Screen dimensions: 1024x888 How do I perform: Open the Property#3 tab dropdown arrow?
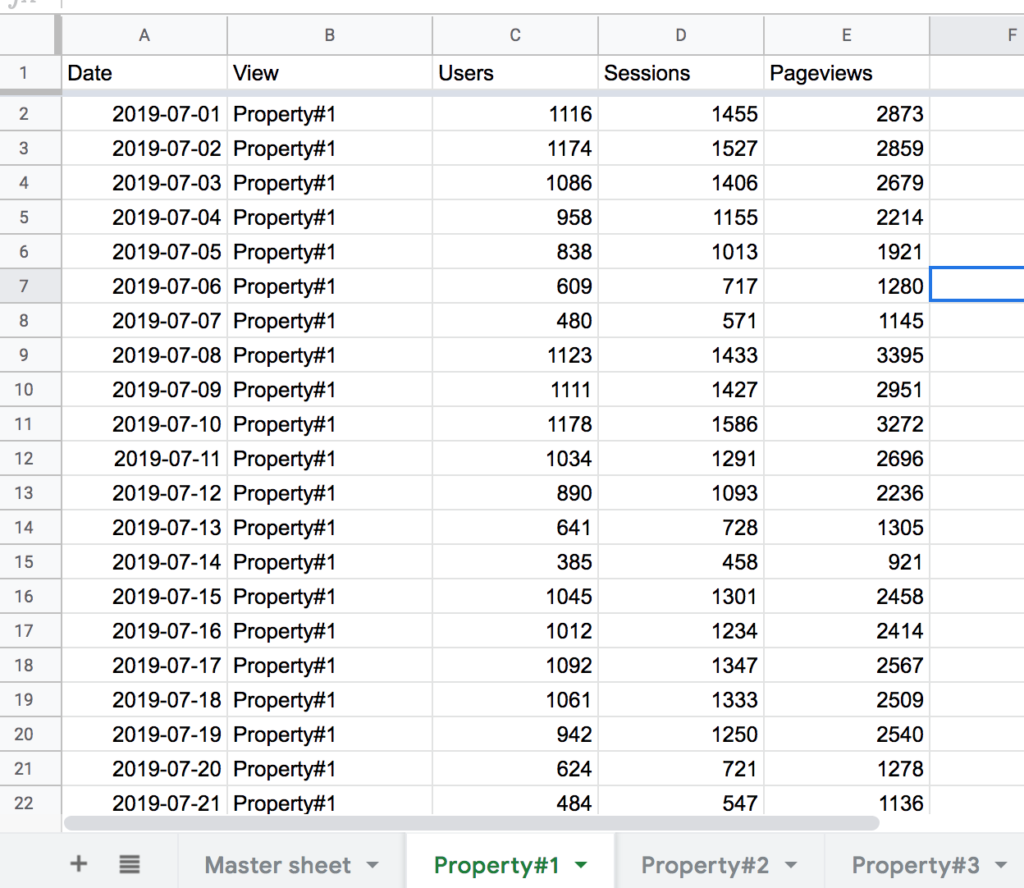click(x=1000, y=865)
